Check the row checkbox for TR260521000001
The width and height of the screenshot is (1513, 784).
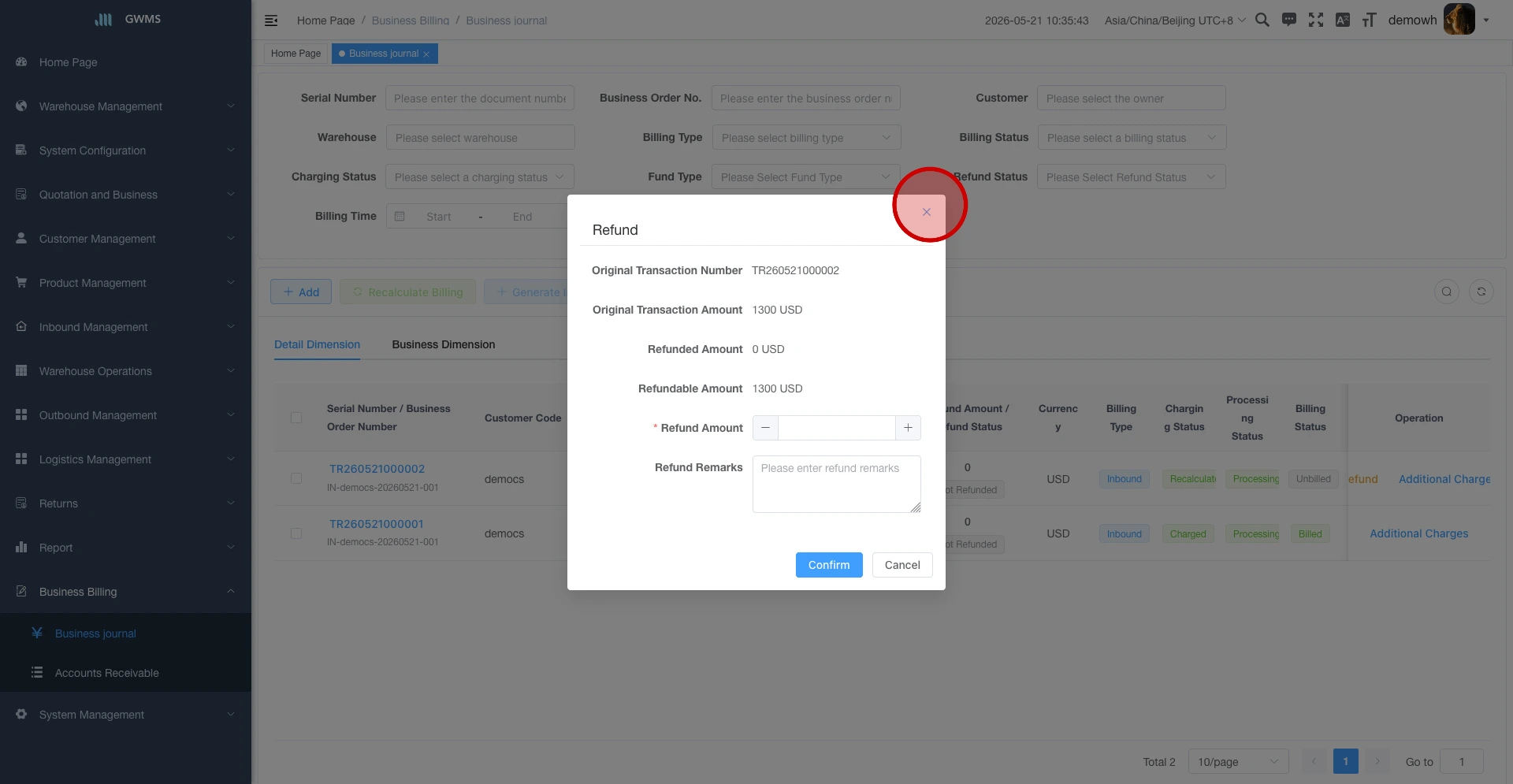(296, 533)
